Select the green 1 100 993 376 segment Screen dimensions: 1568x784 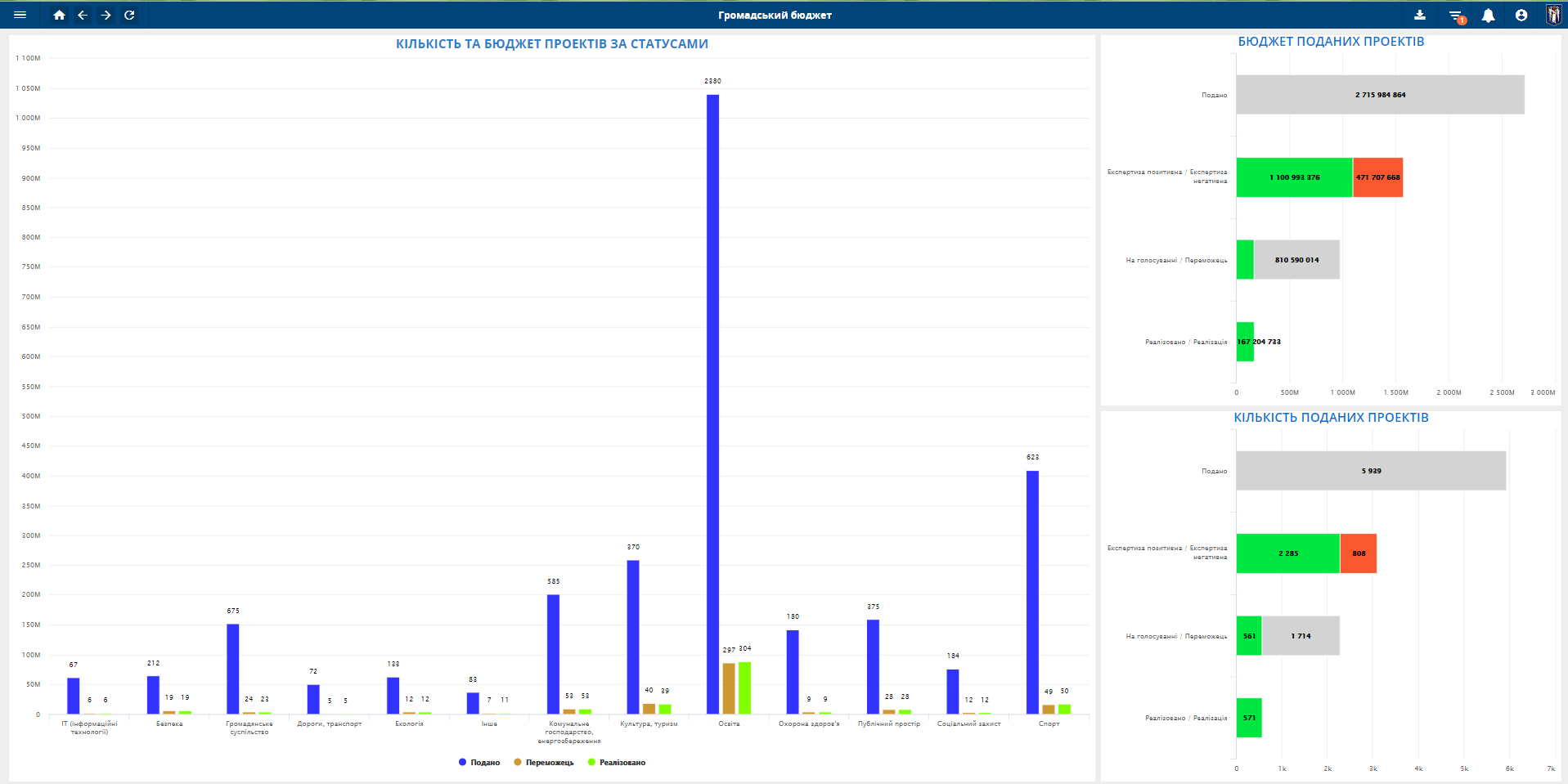[1294, 177]
